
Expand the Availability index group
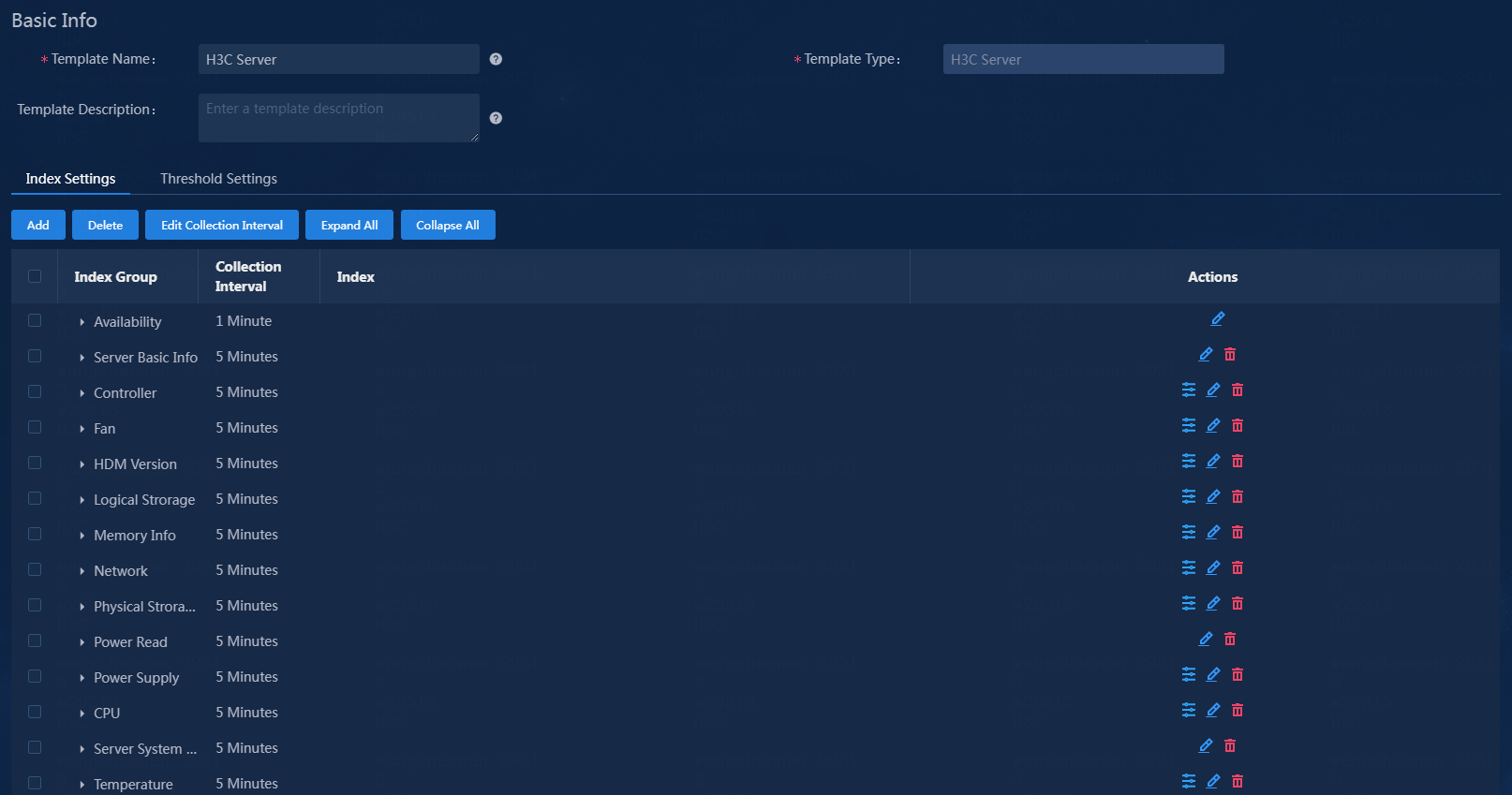pyautogui.click(x=82, y=322)
